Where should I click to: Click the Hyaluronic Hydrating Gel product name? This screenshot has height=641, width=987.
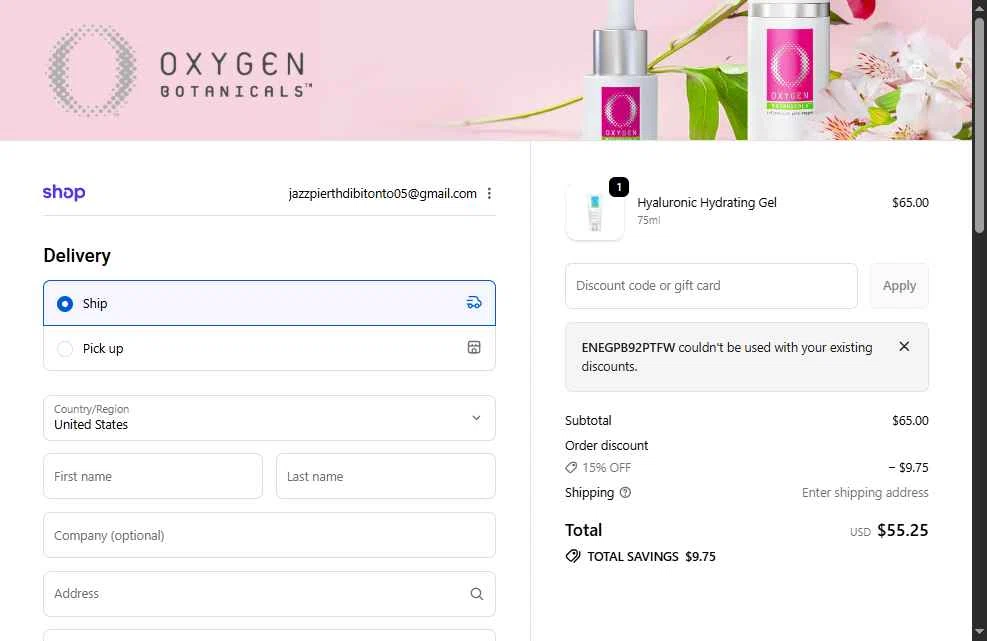[x=707, y=202]
